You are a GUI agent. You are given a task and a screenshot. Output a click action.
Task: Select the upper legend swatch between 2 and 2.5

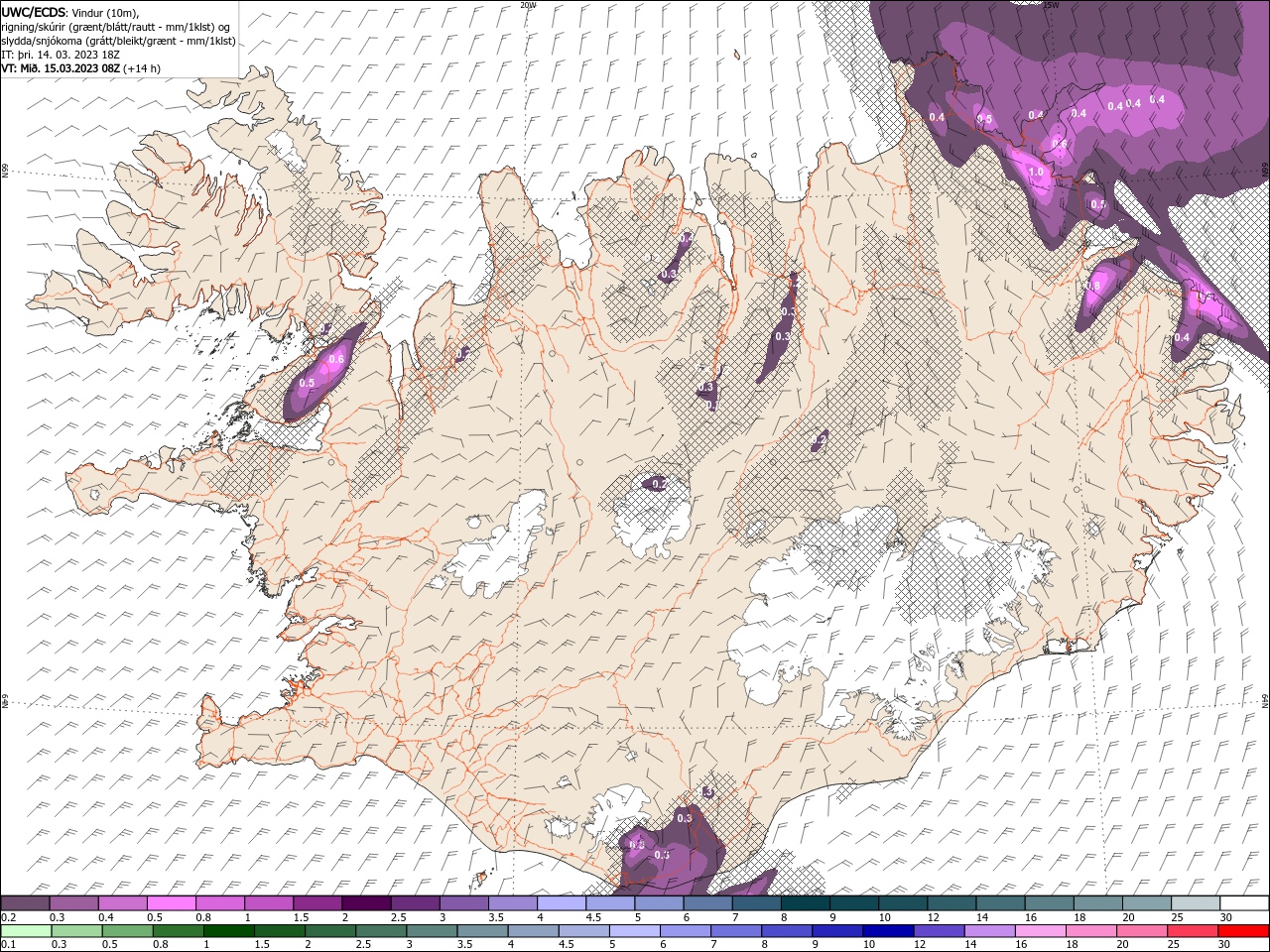(x=365, y=903)
